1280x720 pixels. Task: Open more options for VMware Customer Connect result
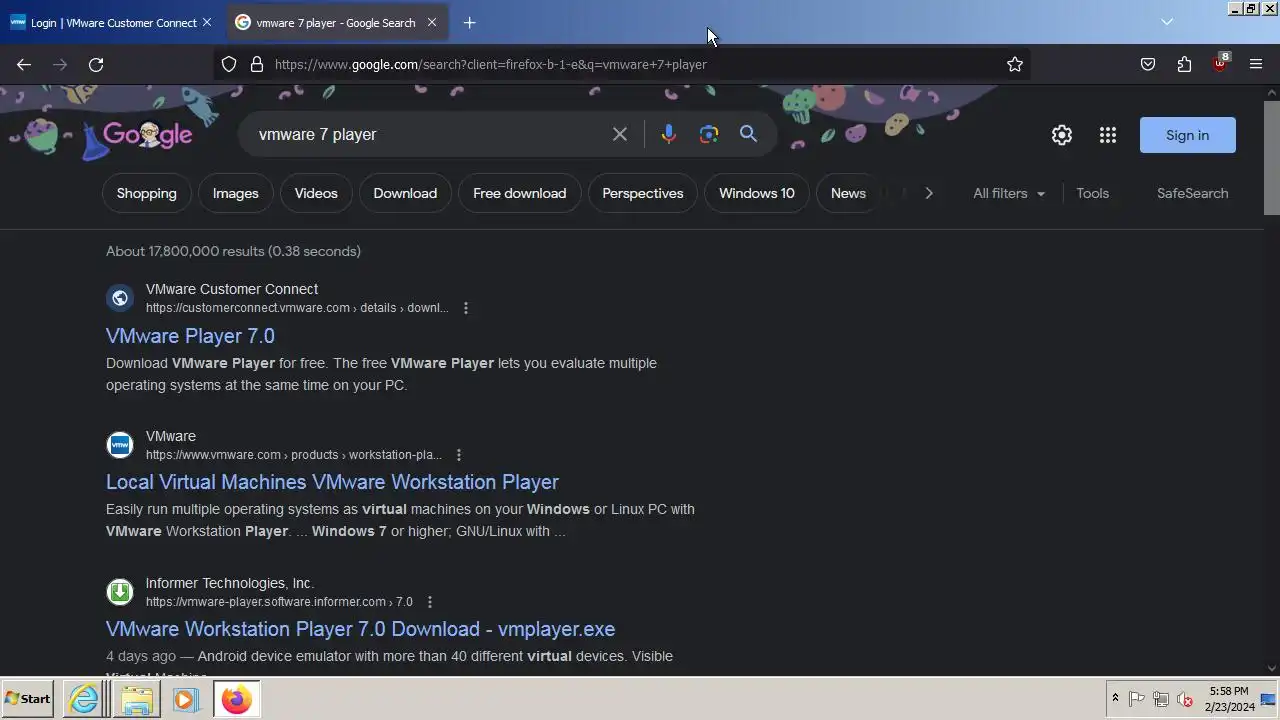pyautogui.click(x=466, y=308)
